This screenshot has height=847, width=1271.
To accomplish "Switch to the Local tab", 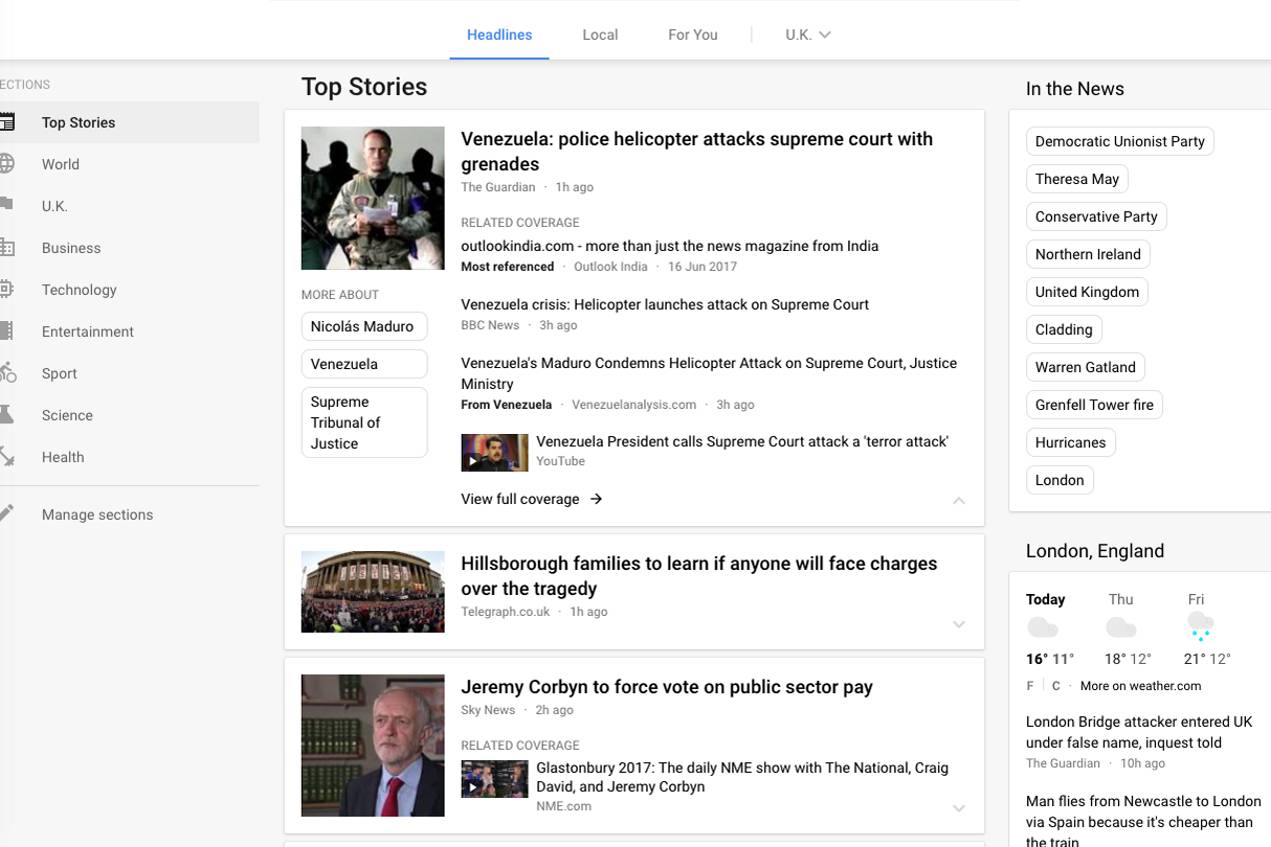I will [x=599, y=34].
